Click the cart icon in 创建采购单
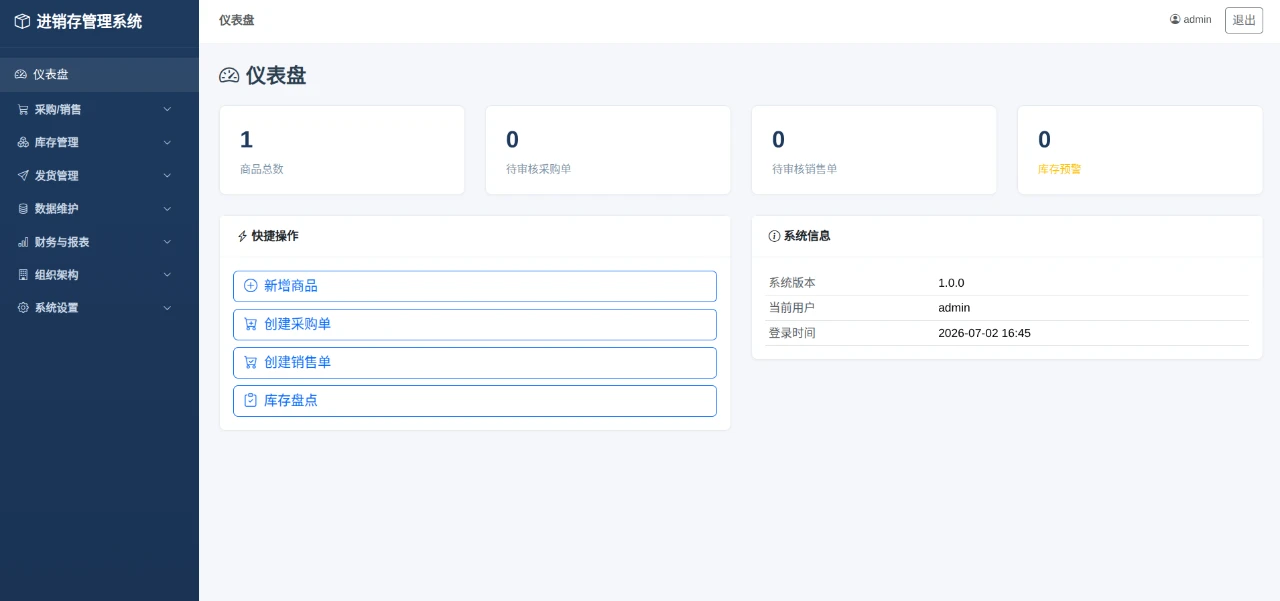This screenshot has height=601, width=1280. tap(251, 323)
